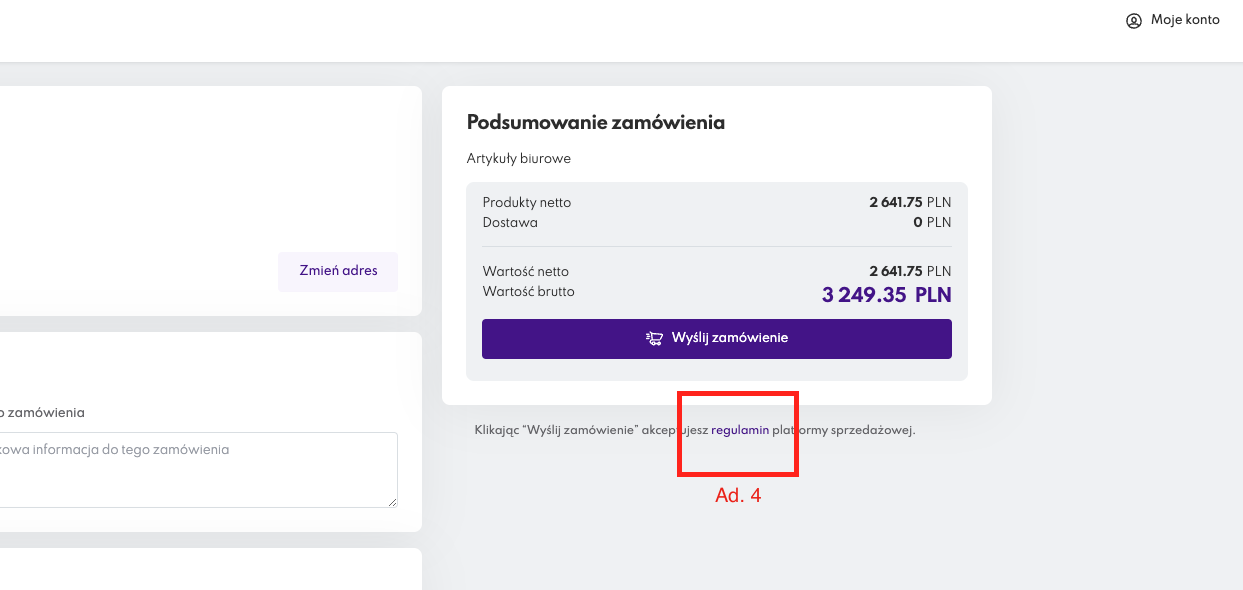
Task: Click the gross total 3 249.35 PLN
Action: [x=886, y=295]
